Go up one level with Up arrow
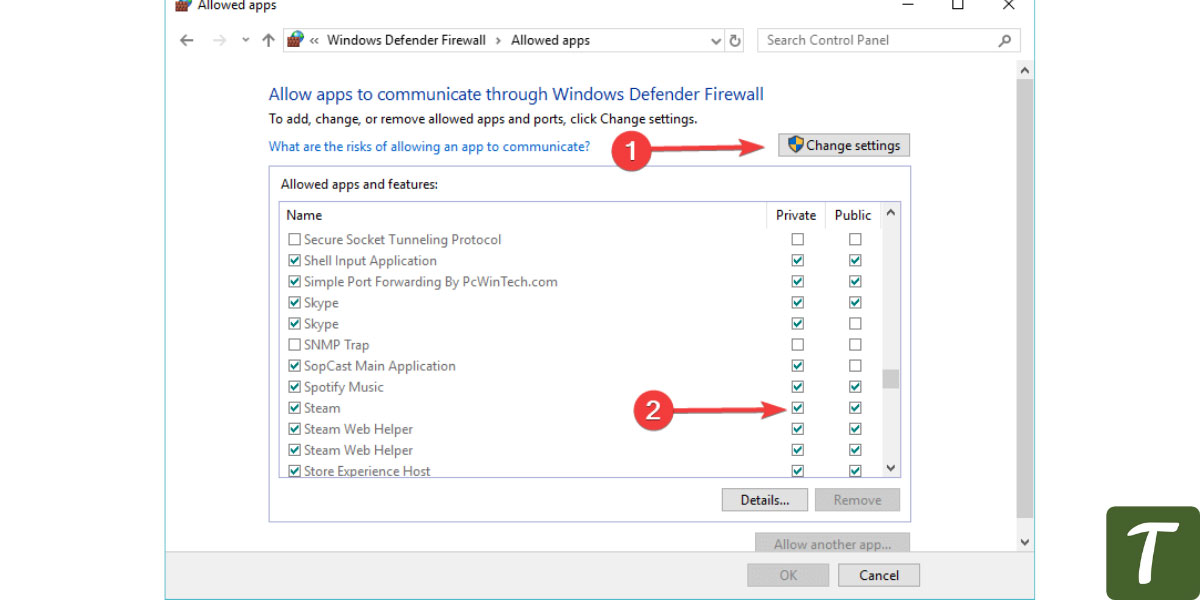The height and width of the screenshot is (600, 1200). pos(268,40)
